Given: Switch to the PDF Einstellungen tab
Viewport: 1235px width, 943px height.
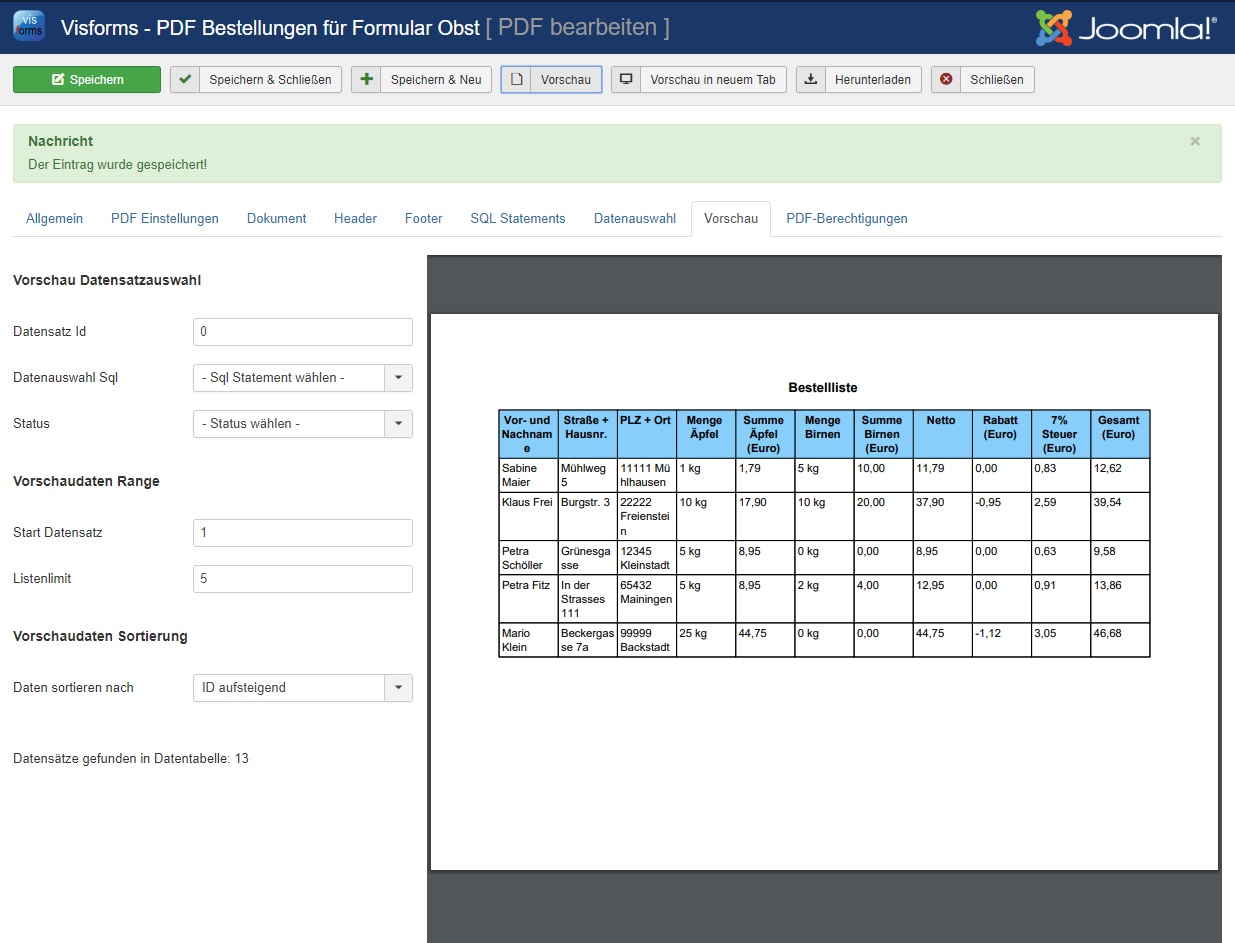Looking at the screenshot, I should [164, 219].
